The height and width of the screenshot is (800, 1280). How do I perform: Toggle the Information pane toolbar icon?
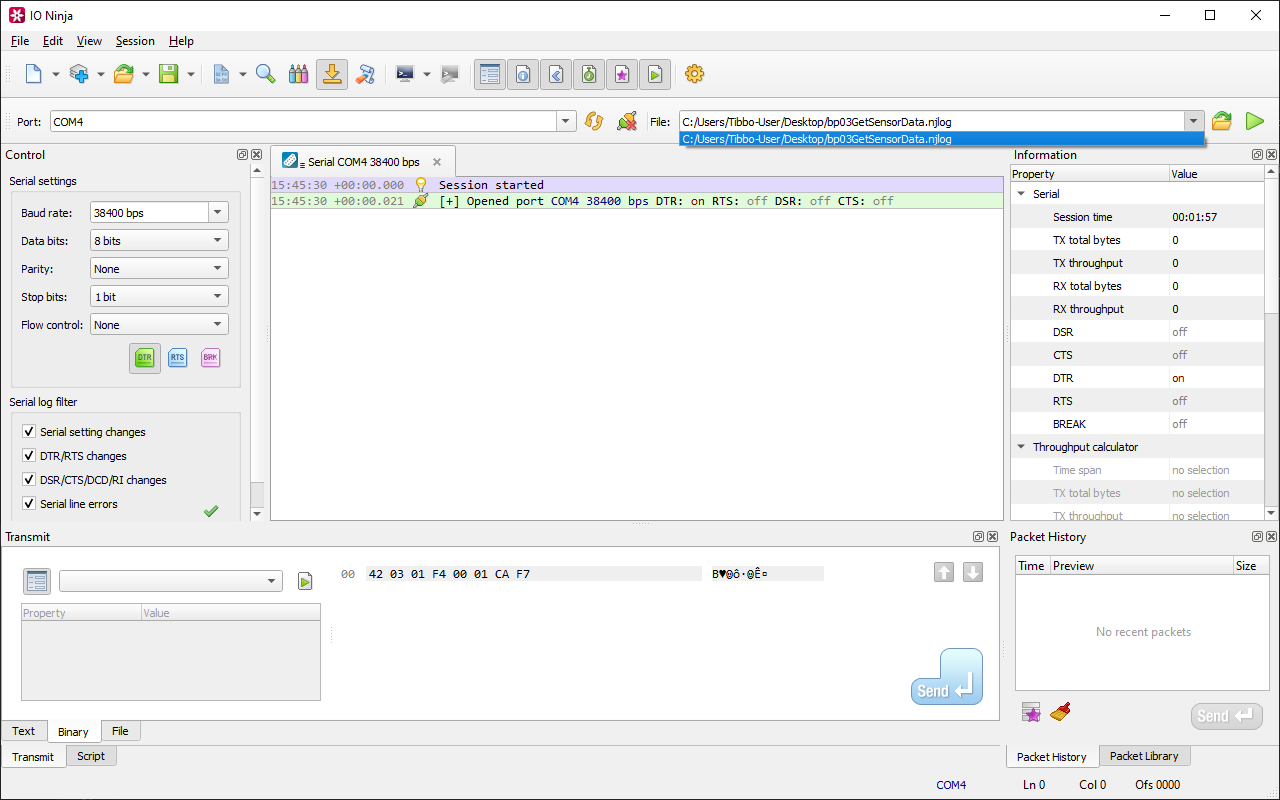click(x=523, y=74)
